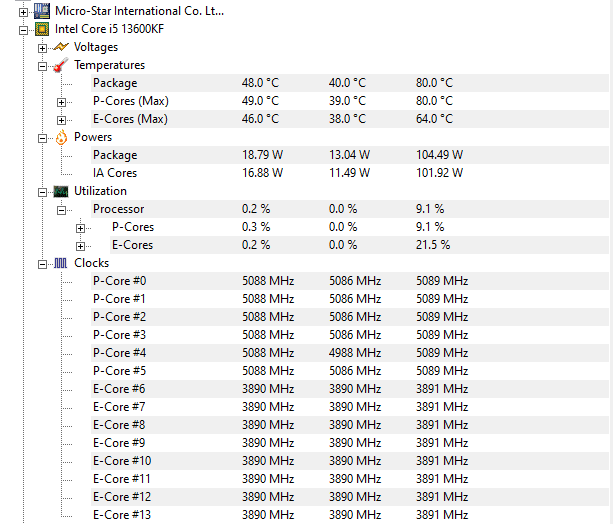Select the Package power row label
Viewport: 613px width, 524px height.
(x=115, y=155)
